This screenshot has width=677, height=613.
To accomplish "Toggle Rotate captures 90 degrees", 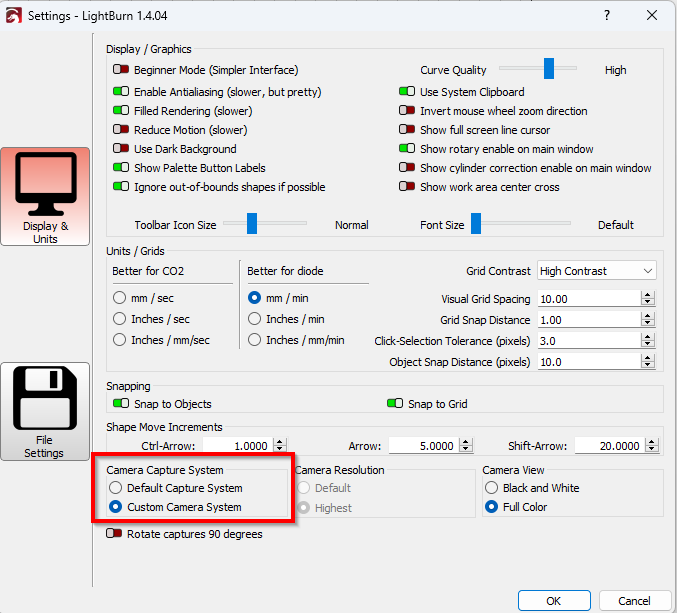I will coord(114,534).
